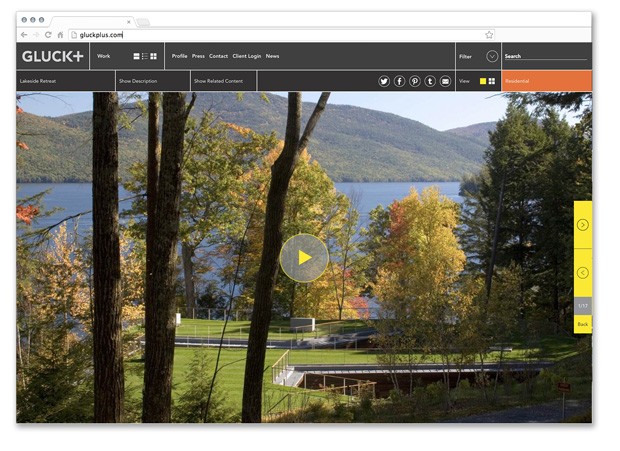Click the orange Residential category tag

(547, 81)
